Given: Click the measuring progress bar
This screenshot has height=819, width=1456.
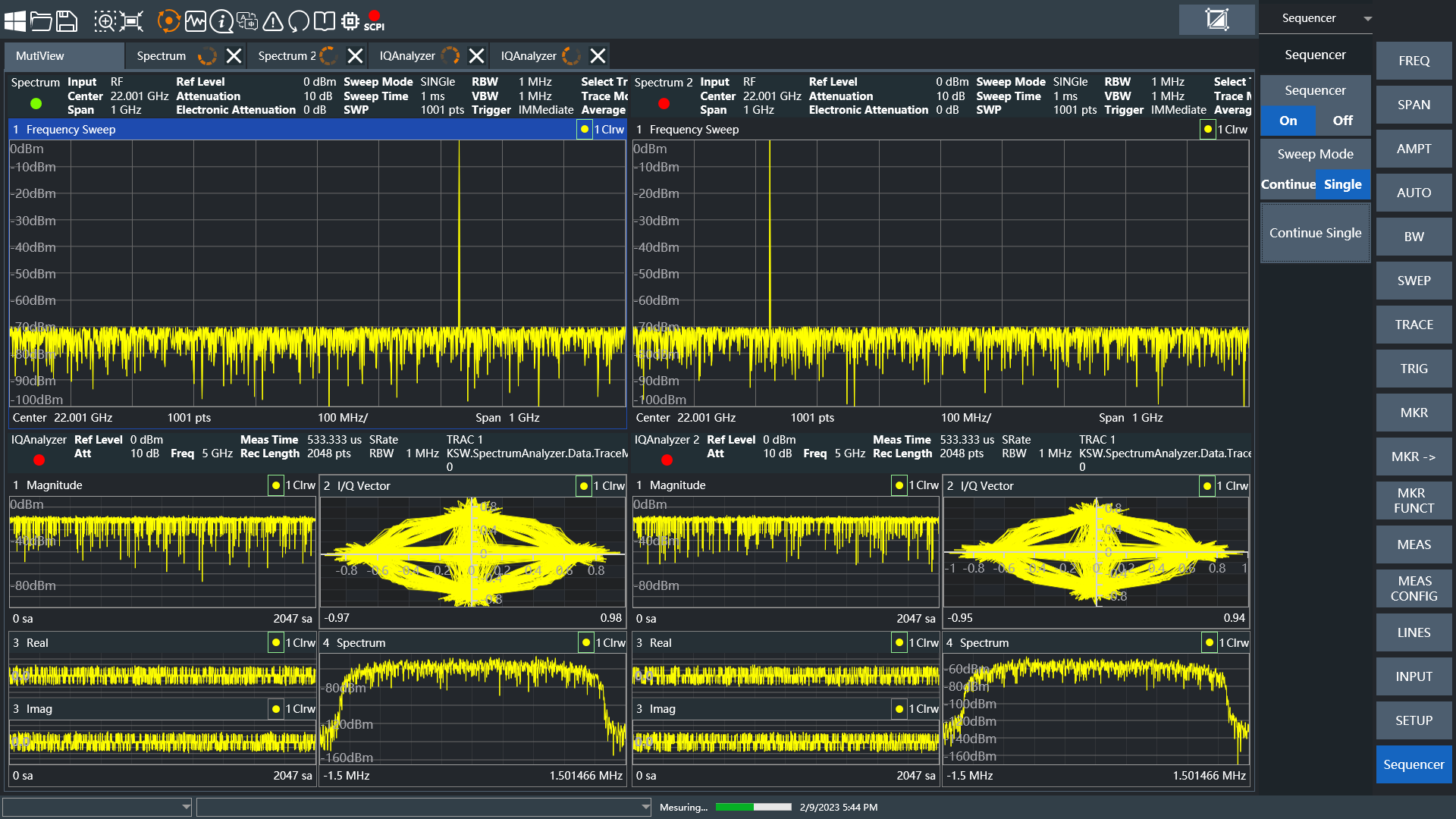Looking at the screenshot, I should click(x=753, y=807).
